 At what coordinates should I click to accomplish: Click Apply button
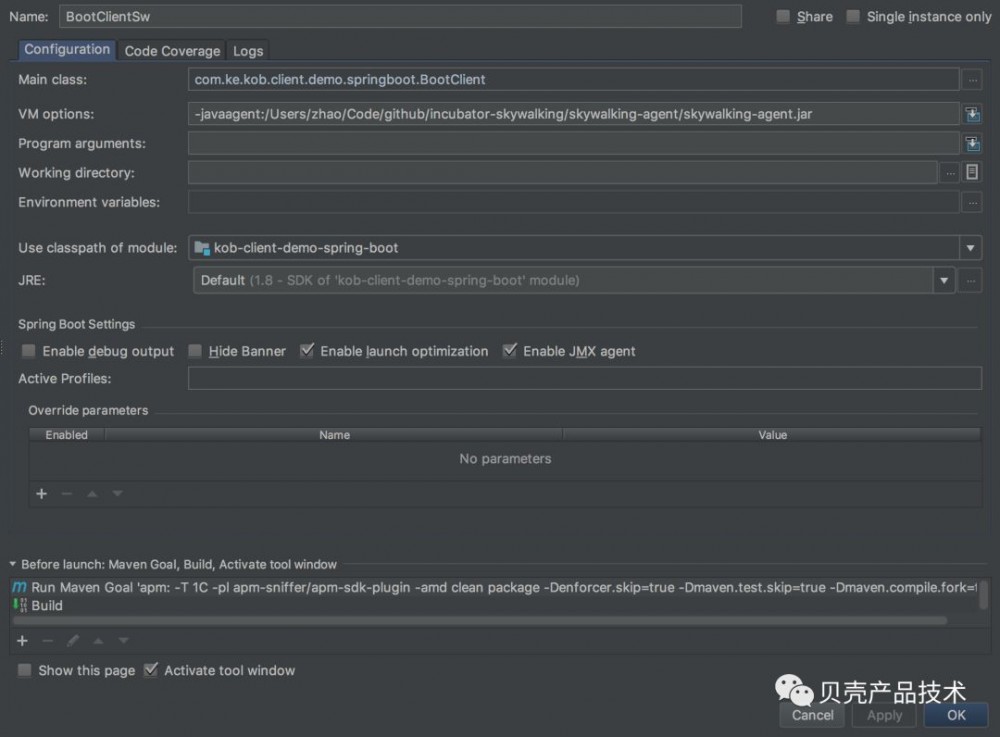pyautogui.click(x=885, y=715)
